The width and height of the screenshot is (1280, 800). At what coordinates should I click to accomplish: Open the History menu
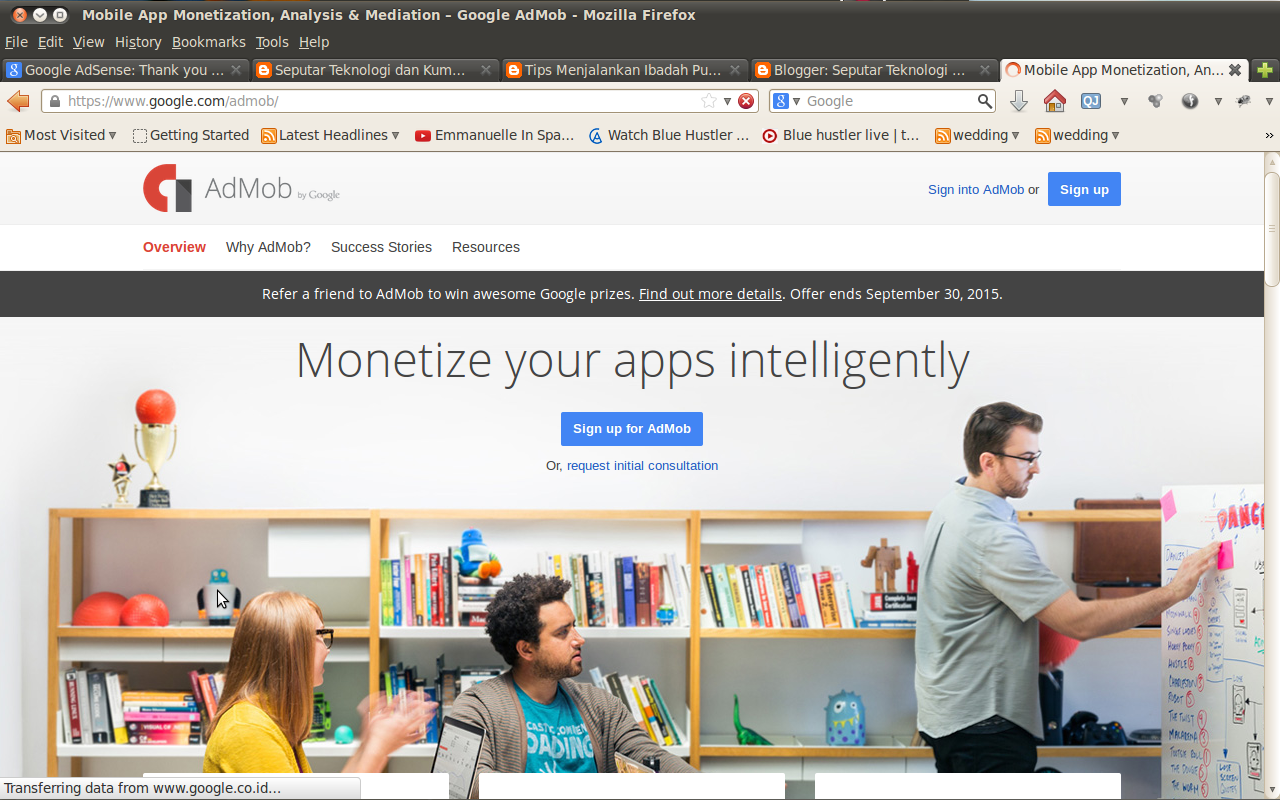[x=138, y=42]
